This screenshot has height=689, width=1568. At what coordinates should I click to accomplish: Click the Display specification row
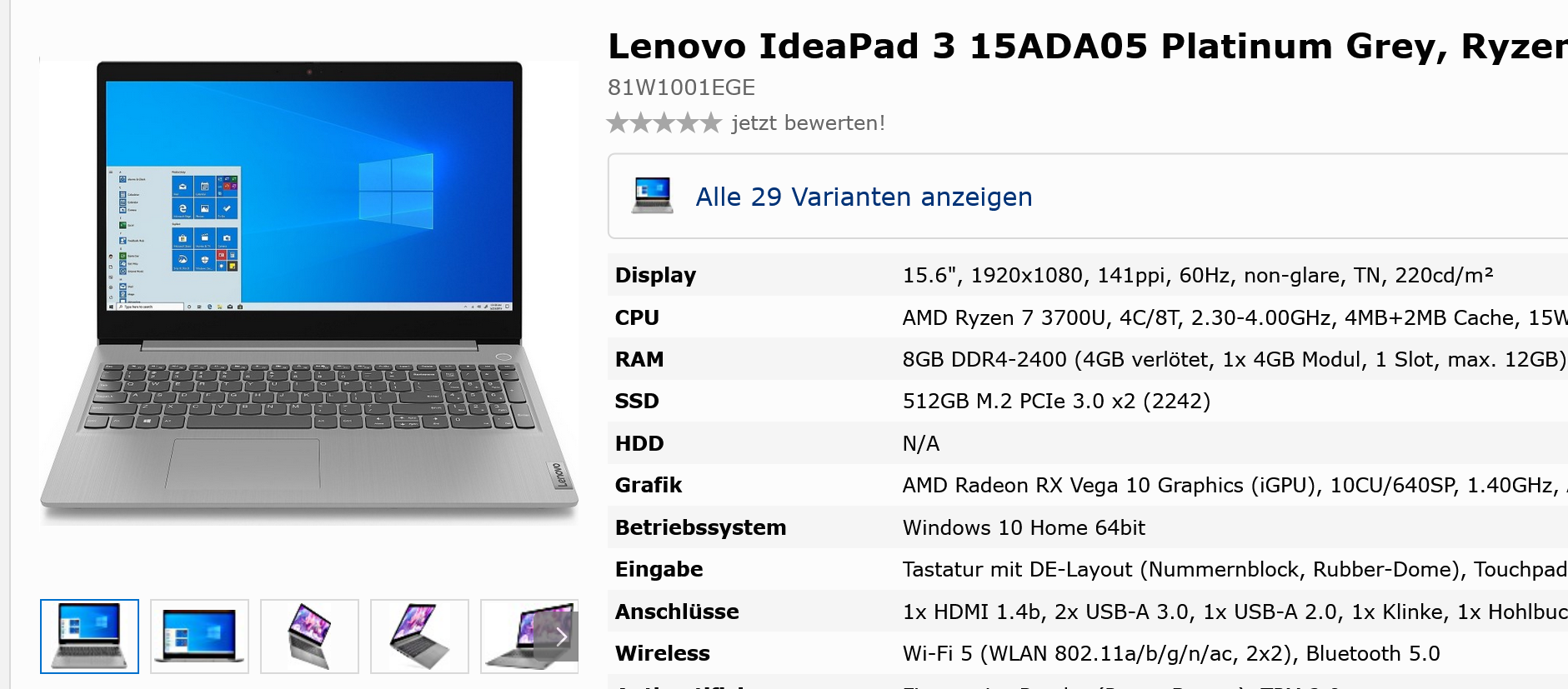pyautogui.click(x=1088, y=275)
